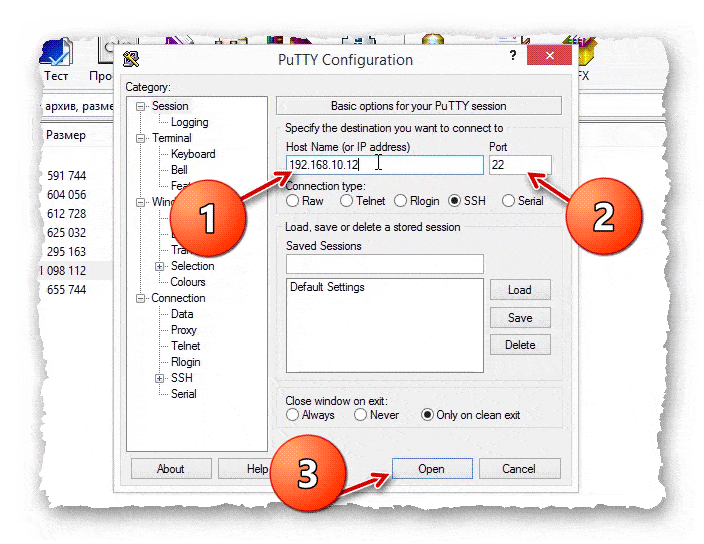
Task: Select the Raw connection type
Action: [292, 201]
